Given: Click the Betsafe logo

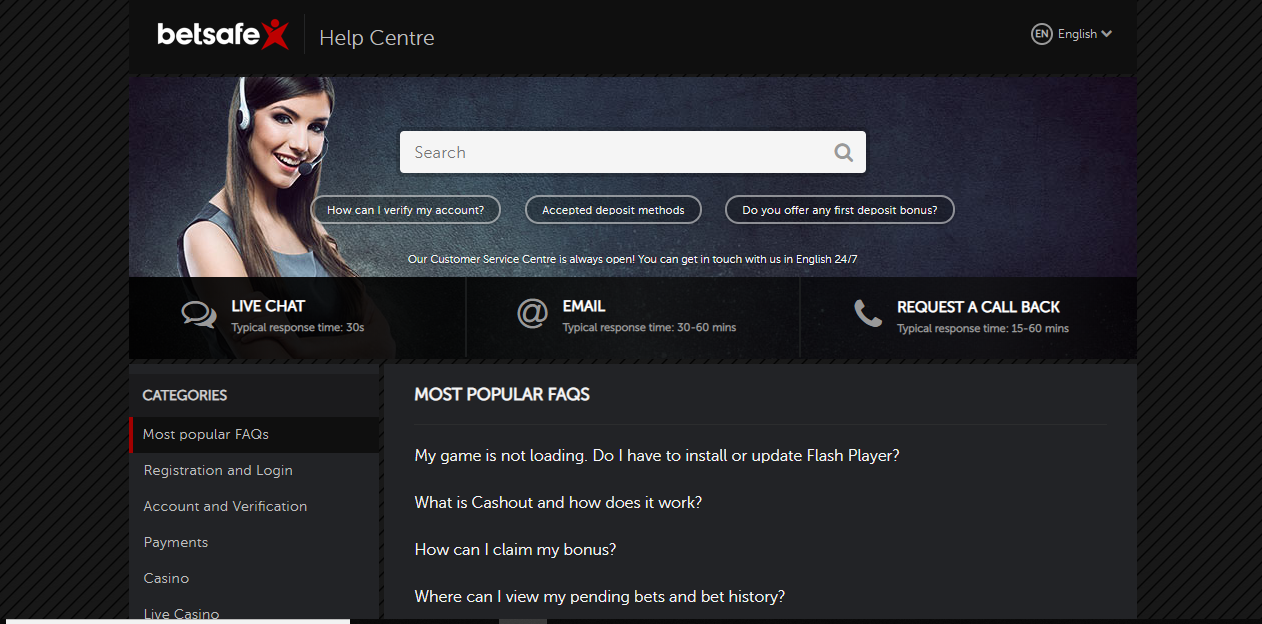Looking at the screenshot, I should pyautogui.click(x=223, y=35).
